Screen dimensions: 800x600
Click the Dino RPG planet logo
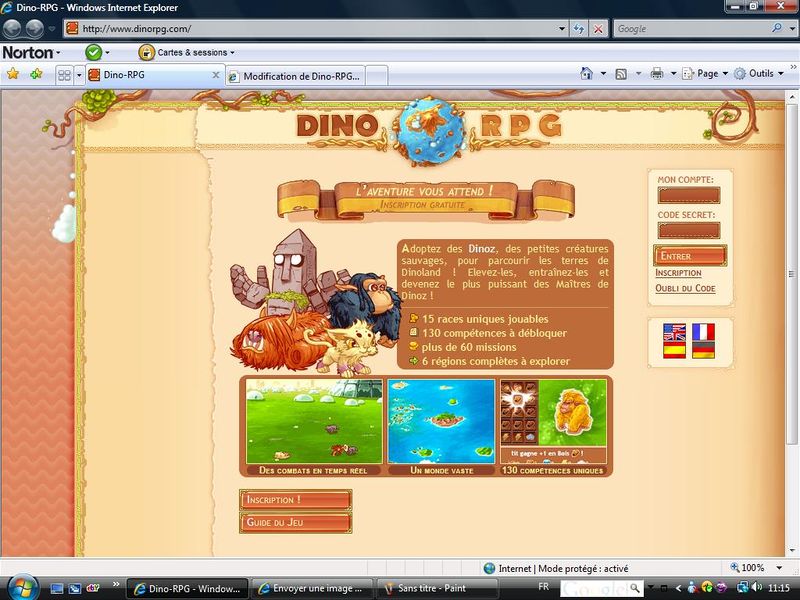[x=429, y=130]
